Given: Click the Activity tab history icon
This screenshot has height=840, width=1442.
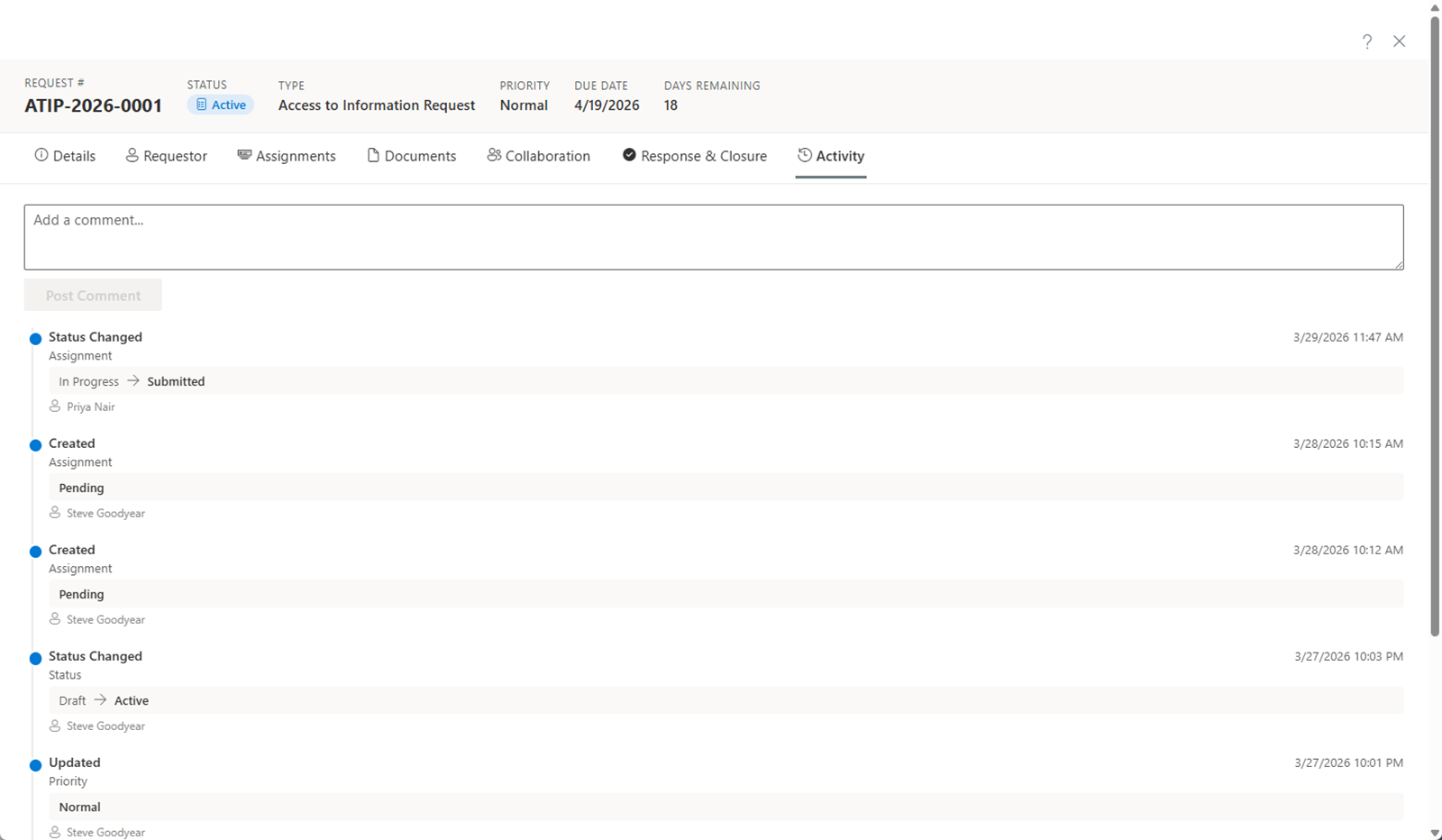Looking at the screenshot, I should 805,155.
